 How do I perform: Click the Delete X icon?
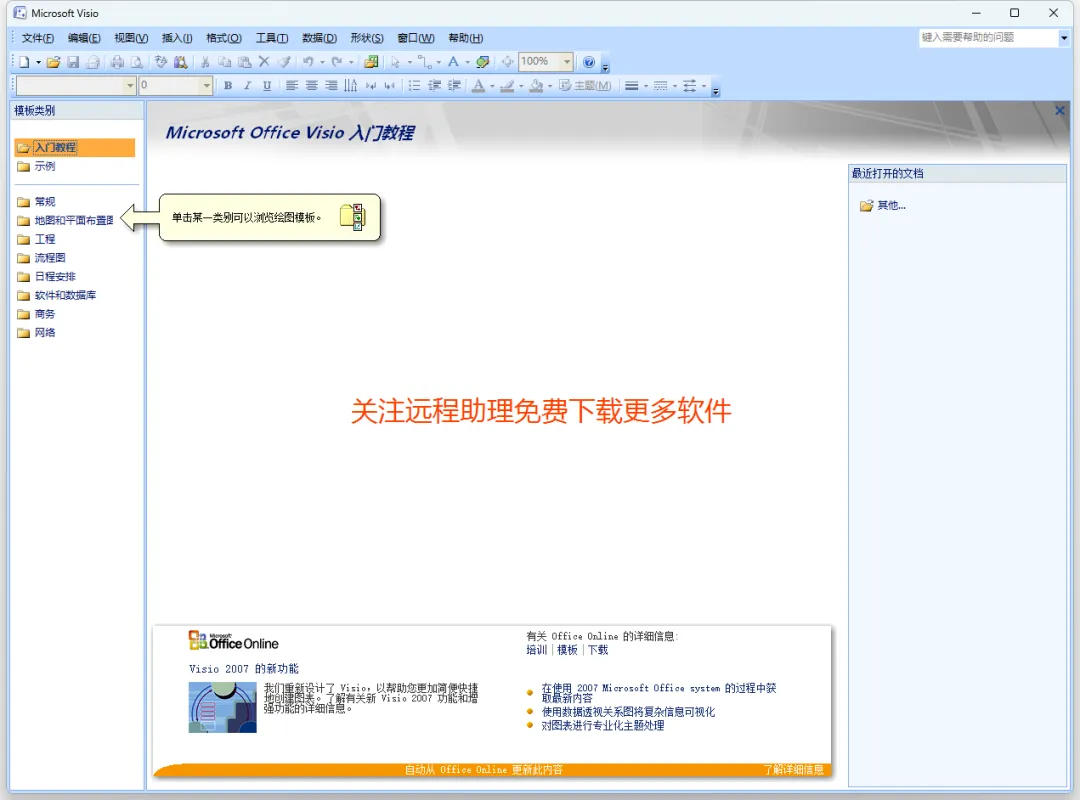(264, 62)
